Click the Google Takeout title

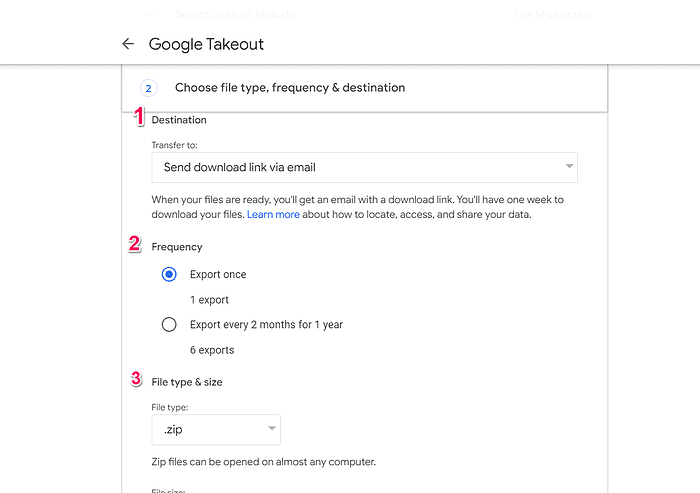pos(206,44)
